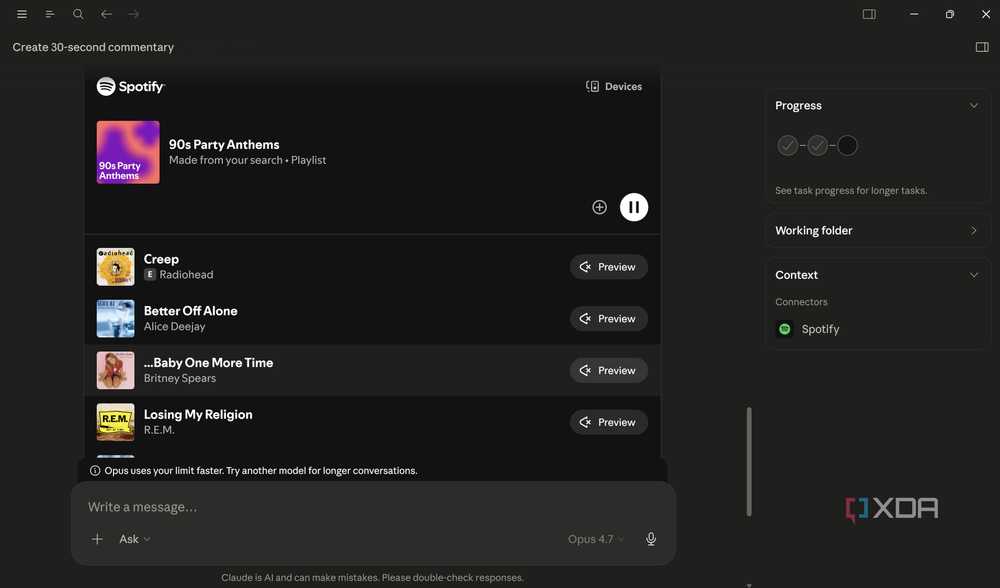Open the Opus 4.7 model selector
1000x588 pixels.
(596, 539)
